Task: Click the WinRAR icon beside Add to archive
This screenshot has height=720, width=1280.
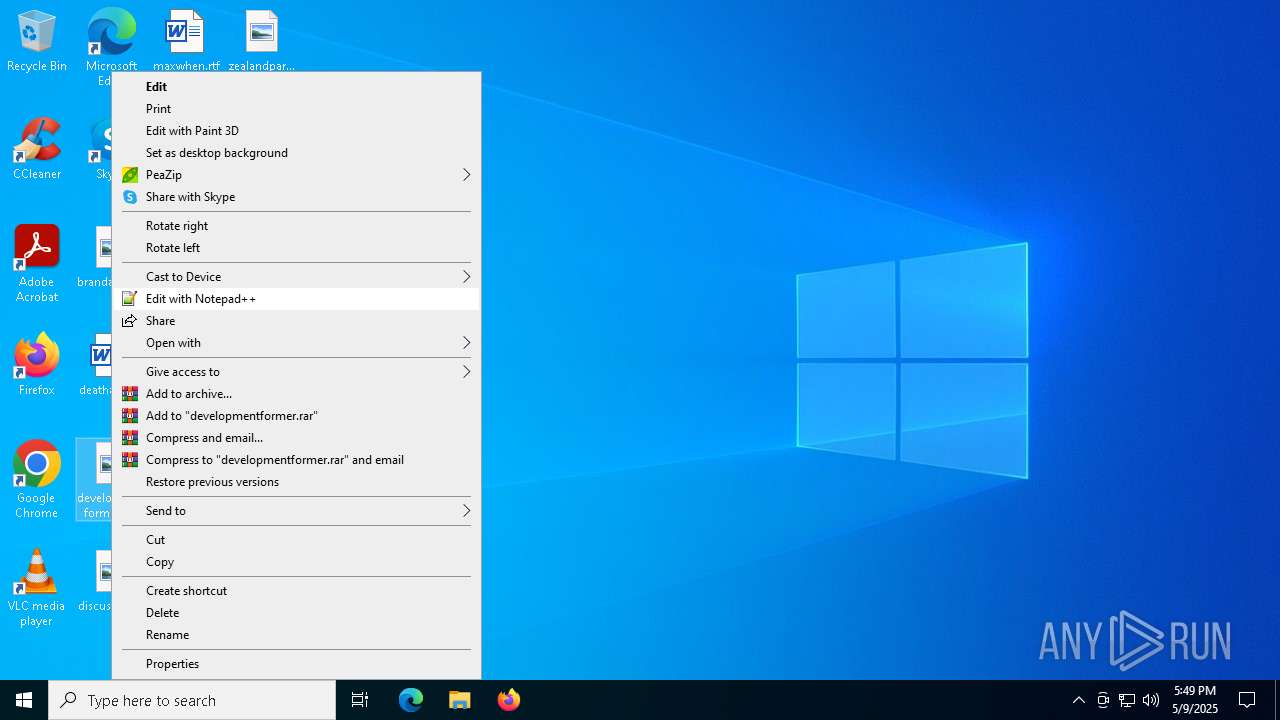Action: coord(130,394)
